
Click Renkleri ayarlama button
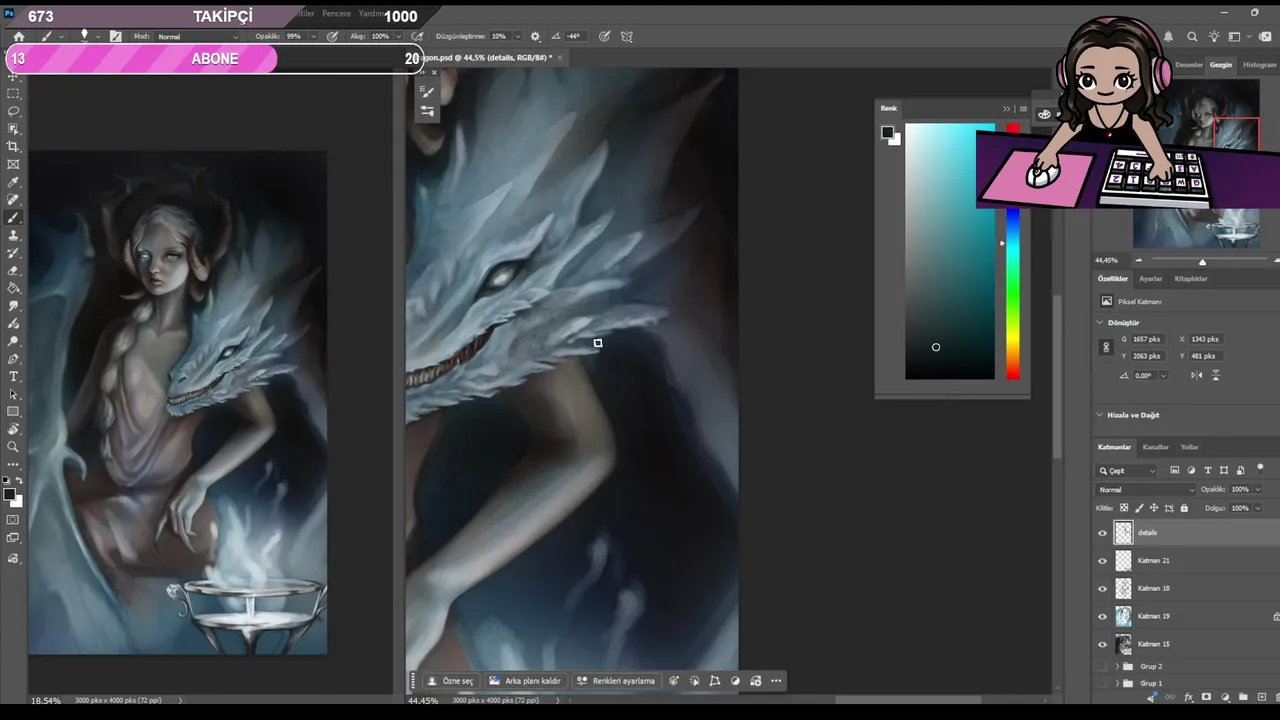pyautogui.click(x=615, y=681)
